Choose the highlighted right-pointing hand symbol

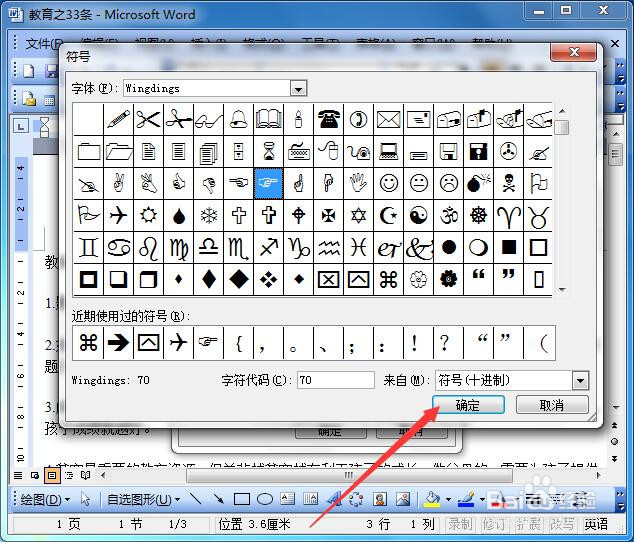pos(268,184)
